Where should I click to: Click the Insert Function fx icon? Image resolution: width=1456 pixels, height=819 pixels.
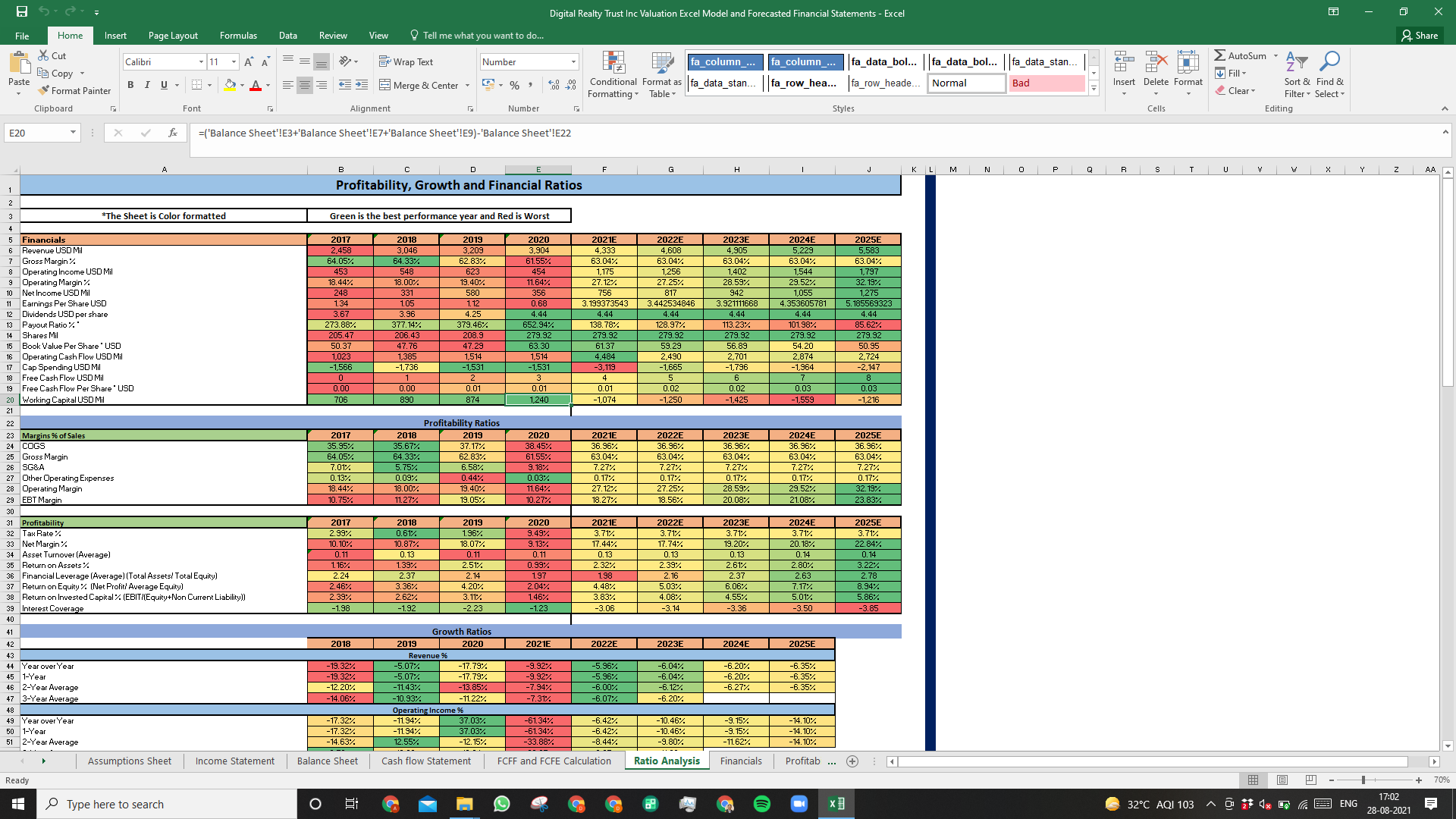[x=173, y=133]
